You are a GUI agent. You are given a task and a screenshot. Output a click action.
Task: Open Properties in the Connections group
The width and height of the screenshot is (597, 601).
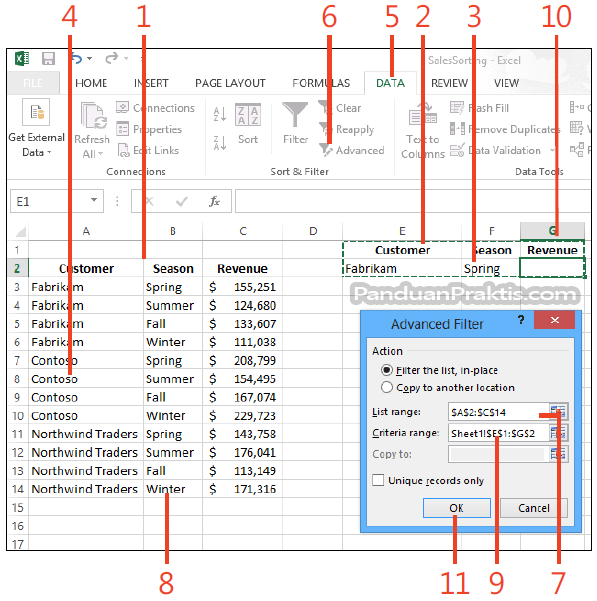[149, 129]
